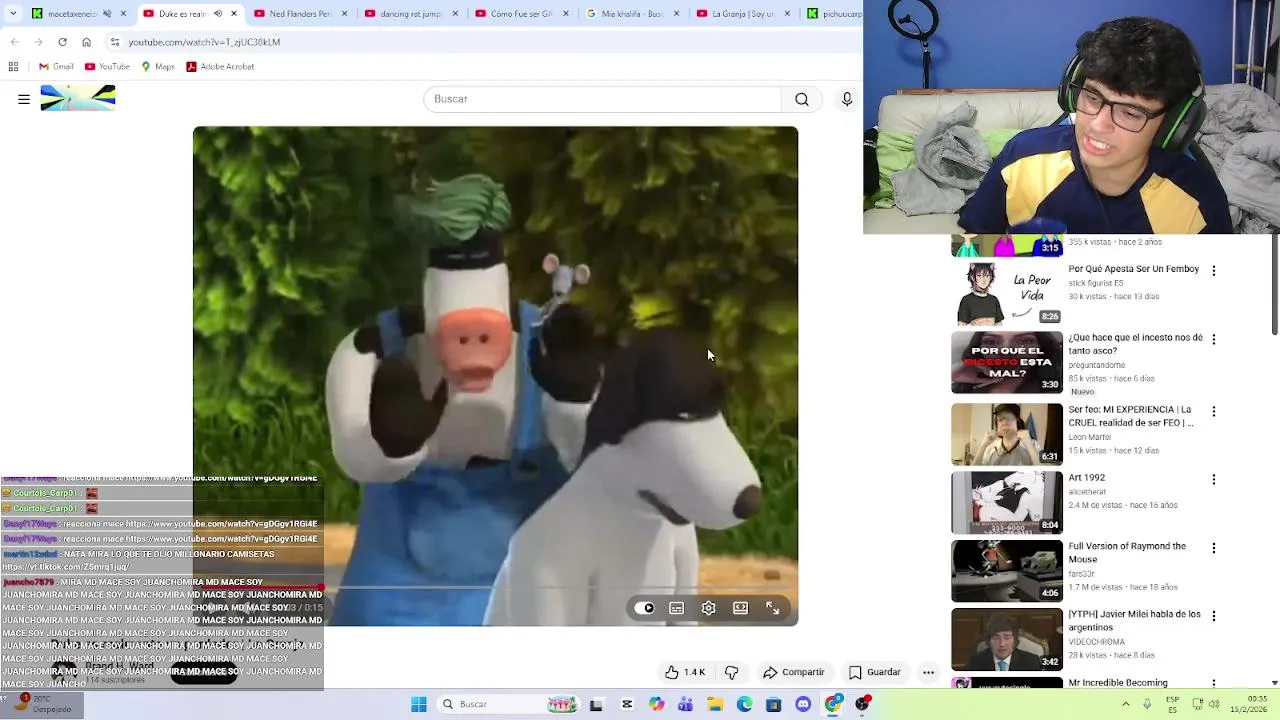The image size is (1280, 720).
Task: Go to browser home page icon
Action: click(x=86, y=42)
